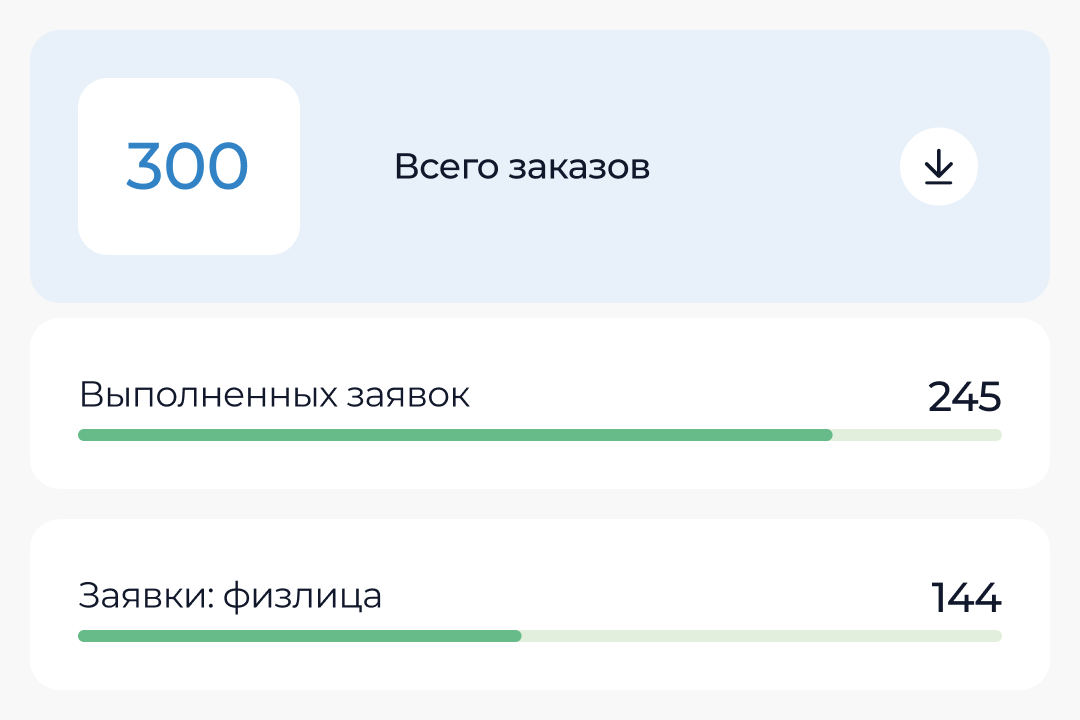This screenshot has height=720, width=1080.
Task: Open the "Заявки: физлица" label
Action: click(230, 596)
